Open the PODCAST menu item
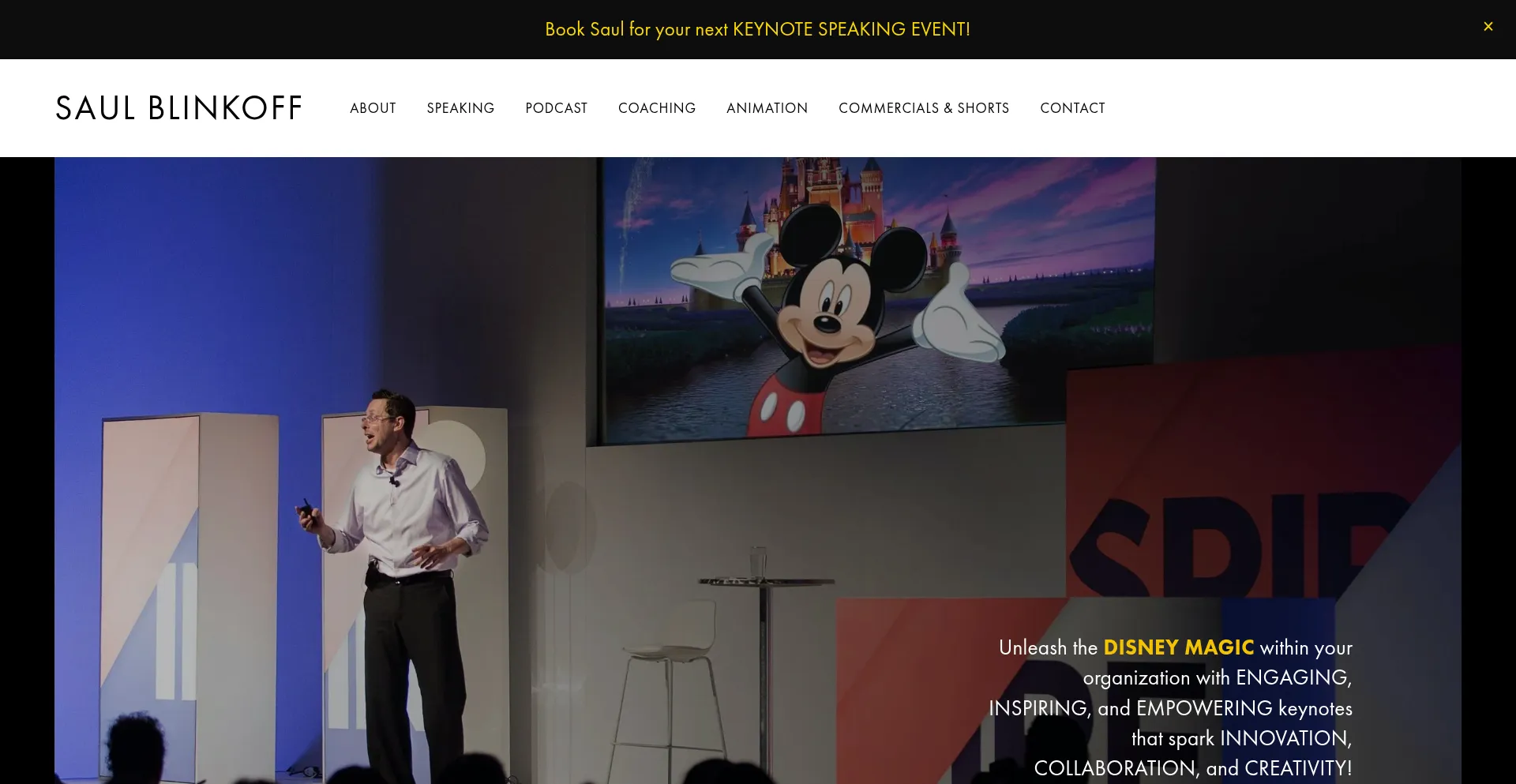The height and width of the screenshot is (784, 1516). 556,108
